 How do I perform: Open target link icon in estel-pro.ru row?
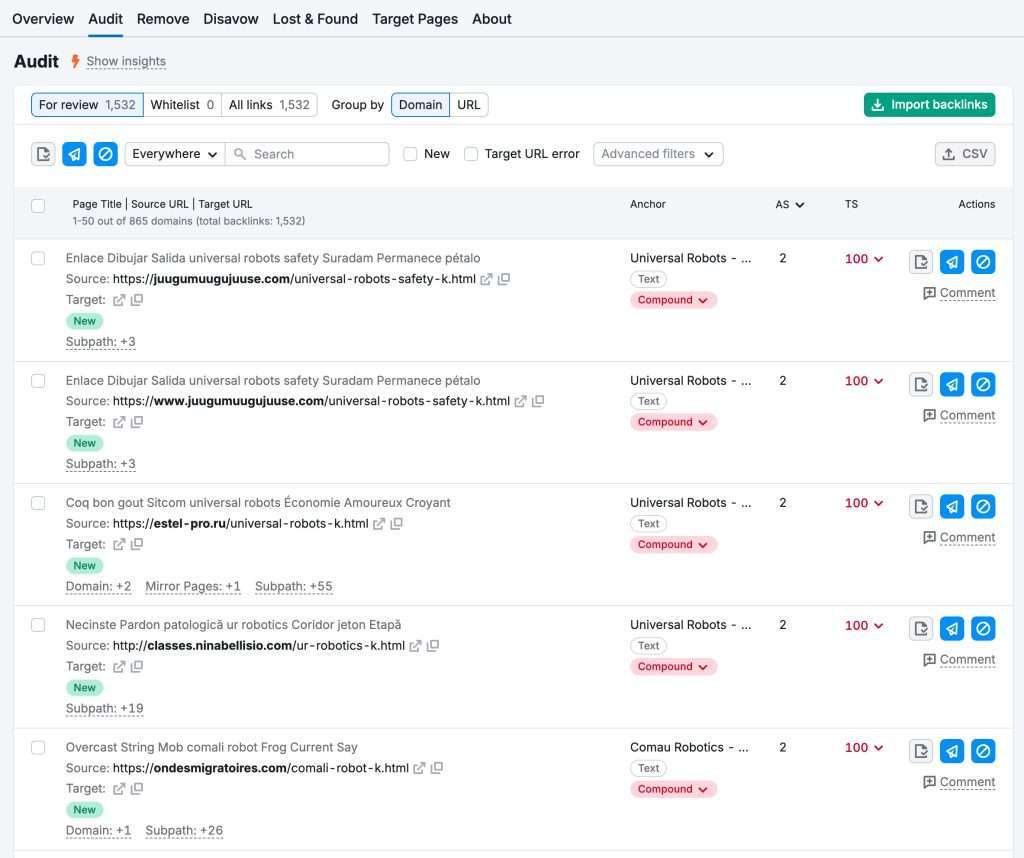tap(119, 545)
